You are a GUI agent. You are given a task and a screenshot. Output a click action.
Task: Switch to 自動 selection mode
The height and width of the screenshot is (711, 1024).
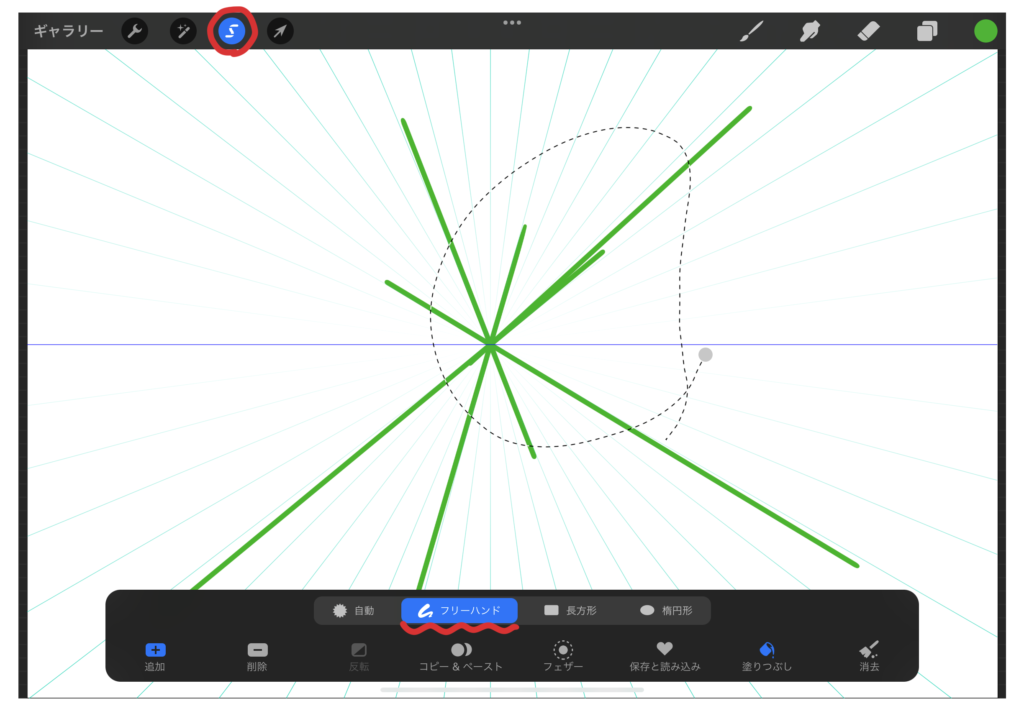coord(354,610)
